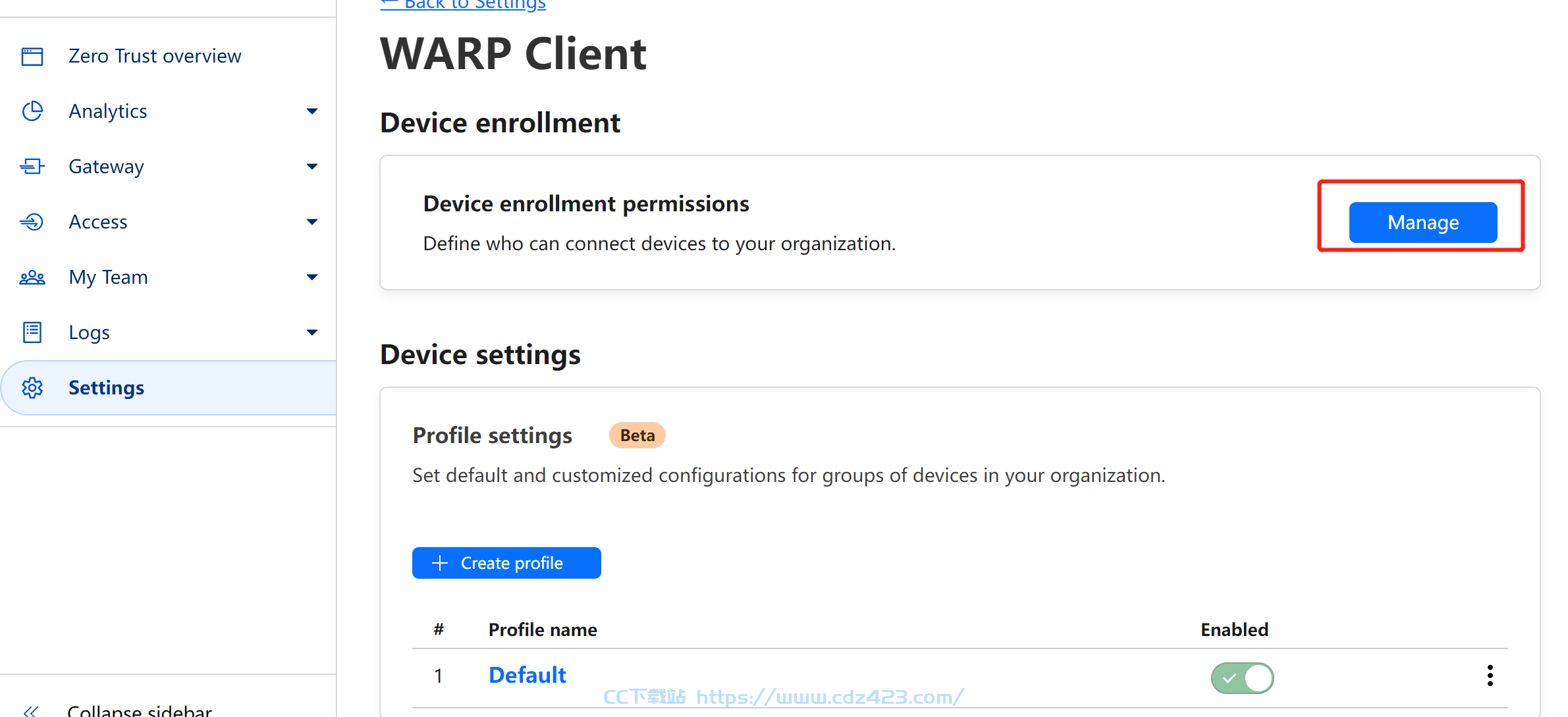Click the Profile settings heading
1568x717 pixels.
(492, 436)
